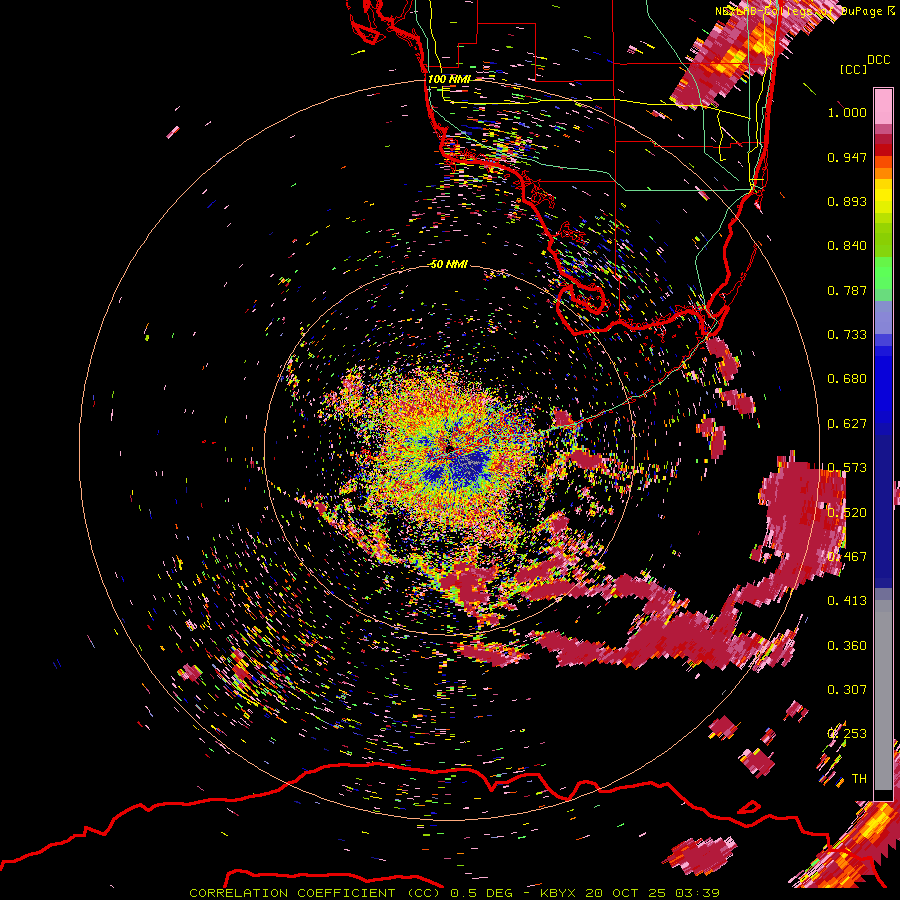Click the CORRELATION COEFFICIENT (CC) product title
The width and height of the screenshot is (900, 900).
point(315,893)
